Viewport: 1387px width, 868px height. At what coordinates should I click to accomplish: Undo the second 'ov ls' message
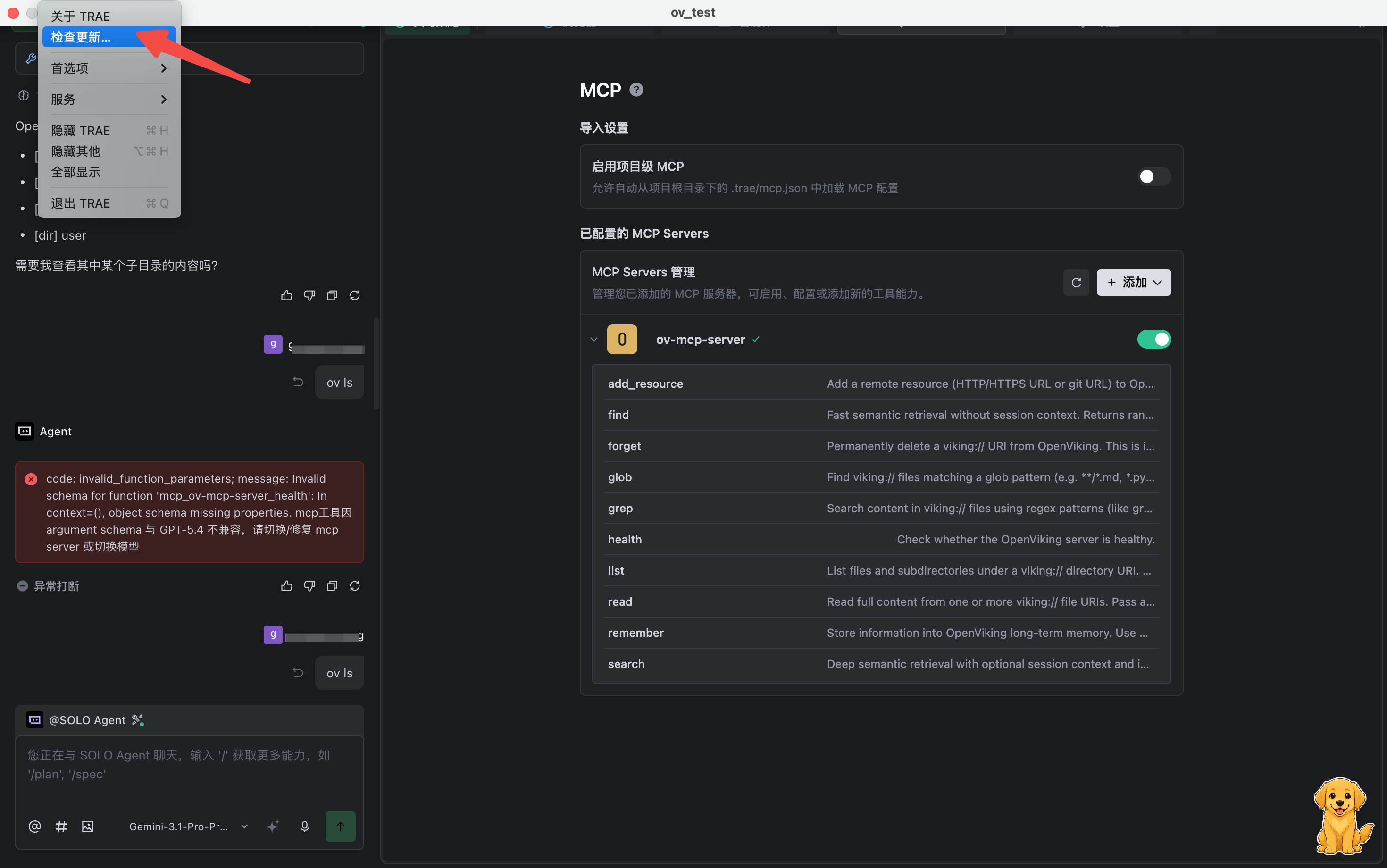pos(298,672)
